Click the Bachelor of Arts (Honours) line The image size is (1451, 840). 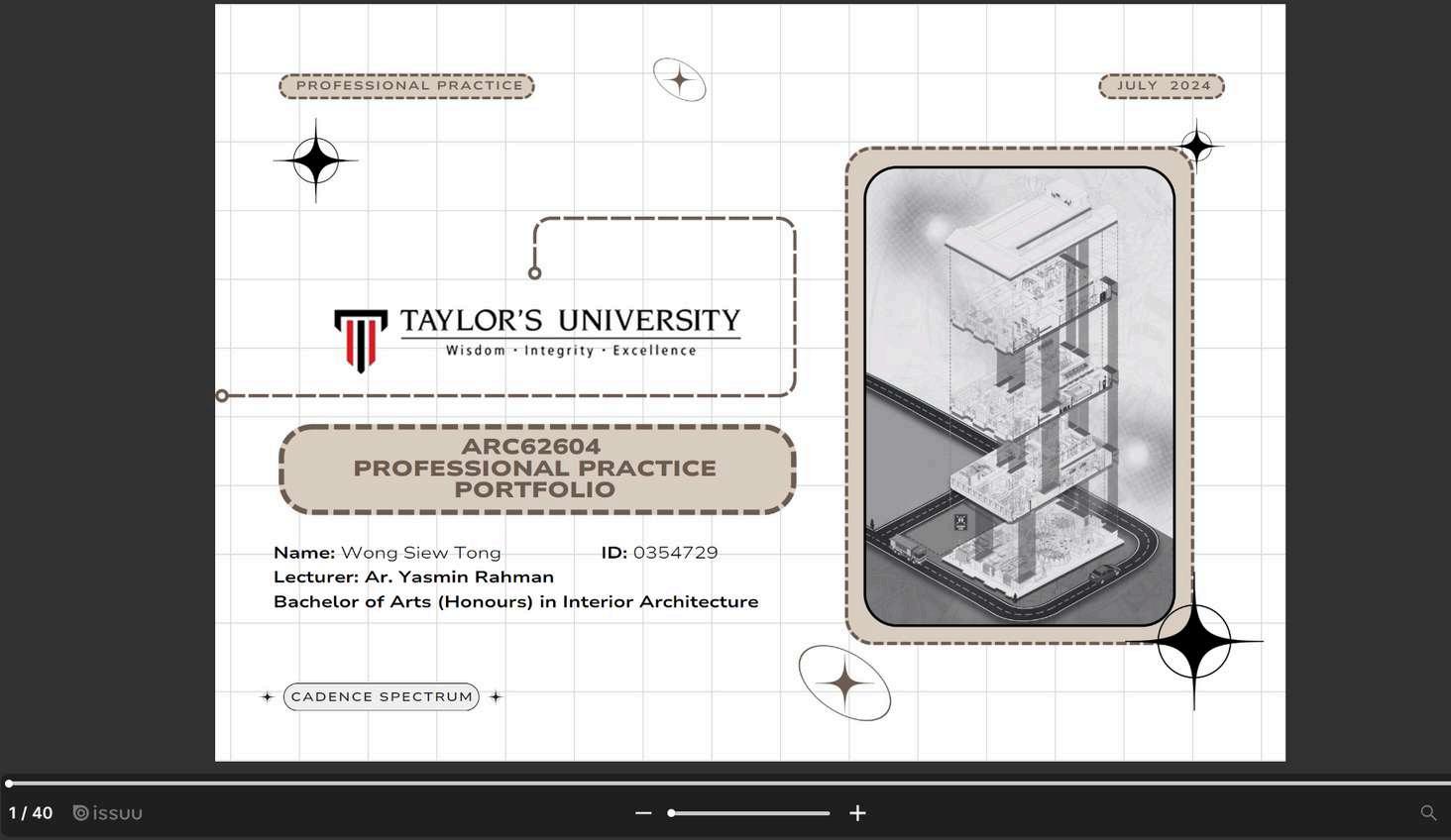tap(515, 601)
